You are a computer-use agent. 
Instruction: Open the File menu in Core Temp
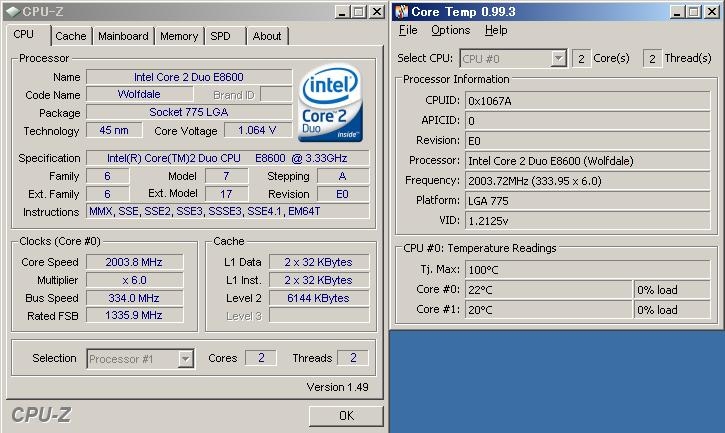click(408, 30)
